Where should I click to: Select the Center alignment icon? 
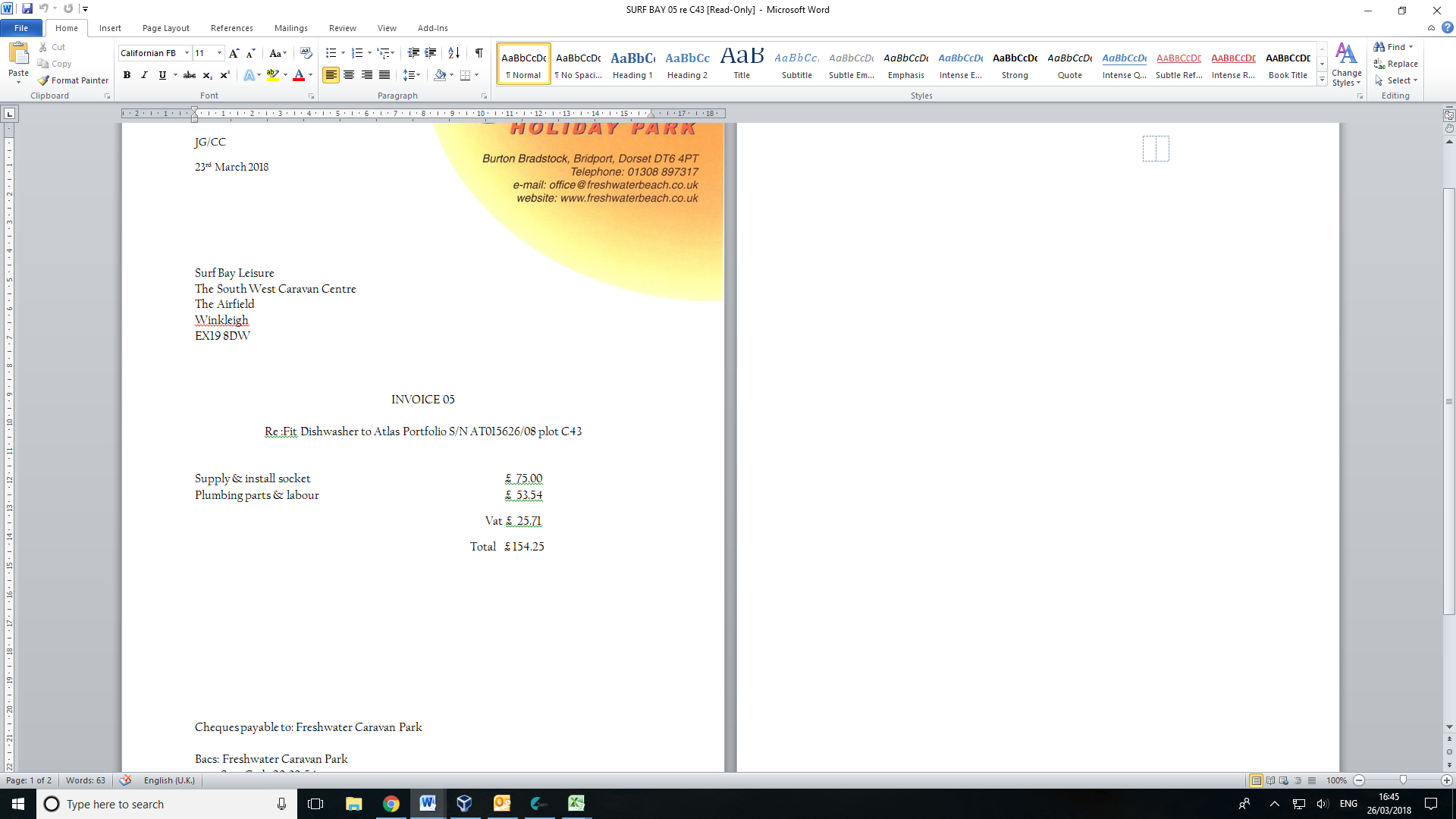349,75
